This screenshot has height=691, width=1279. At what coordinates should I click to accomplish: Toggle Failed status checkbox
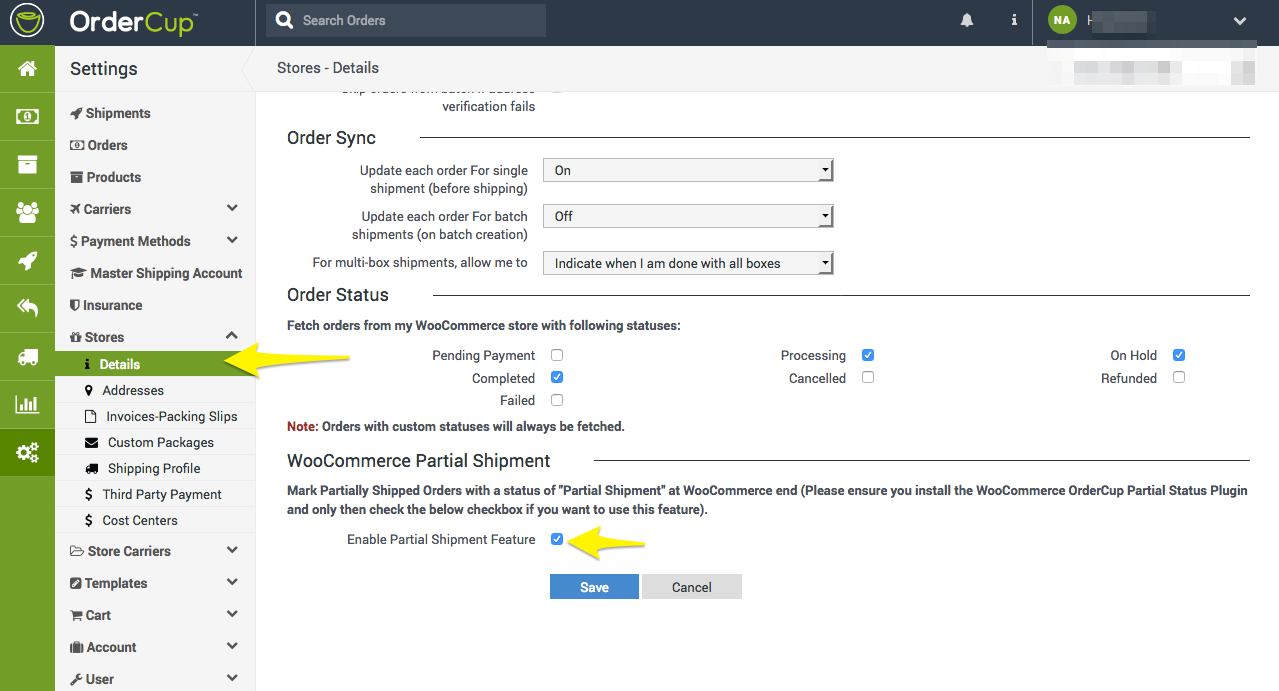coord(557,400)
